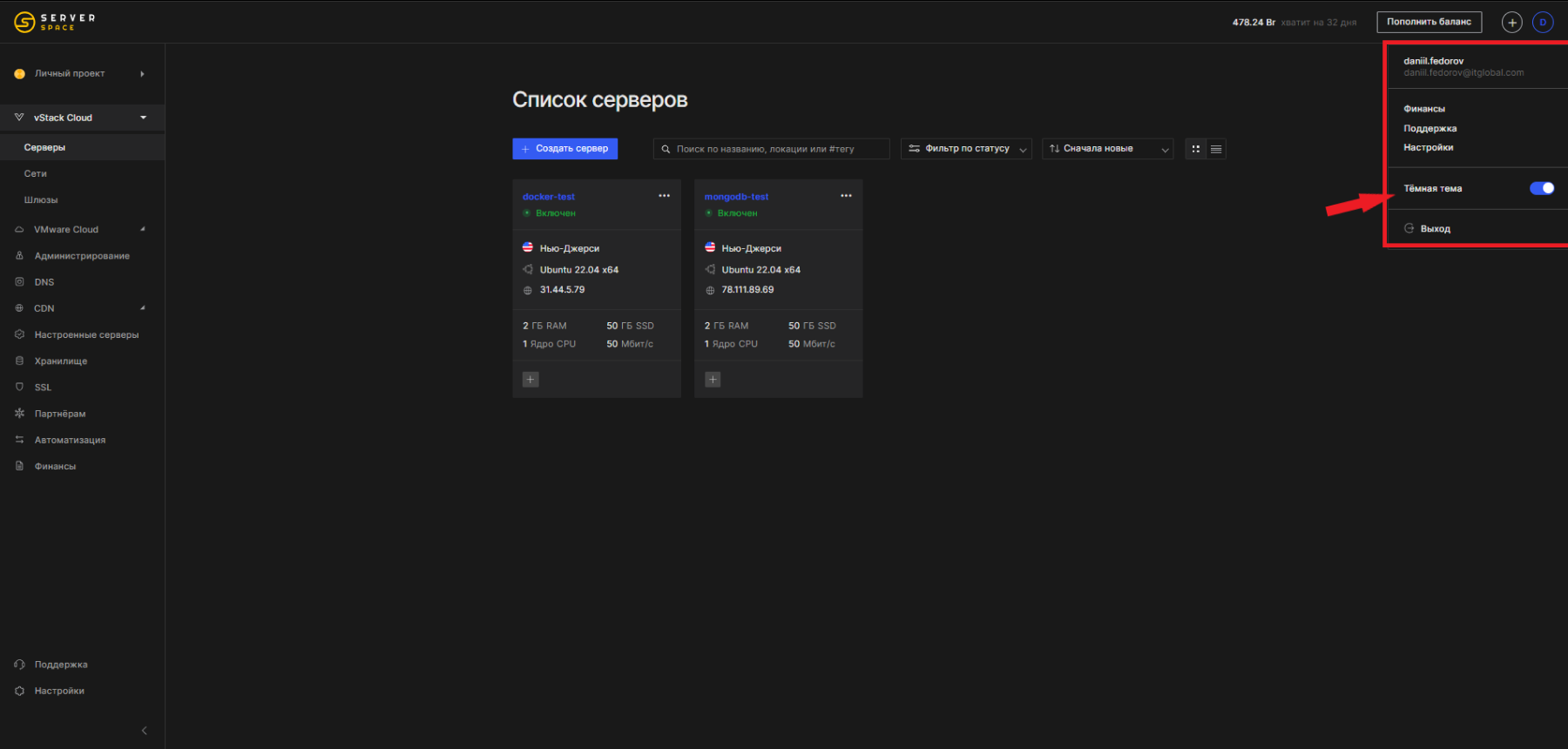The width and height of the screenshot is (1568, 749).
Task: Click the CDN globe icon
Action: (19, 308)
